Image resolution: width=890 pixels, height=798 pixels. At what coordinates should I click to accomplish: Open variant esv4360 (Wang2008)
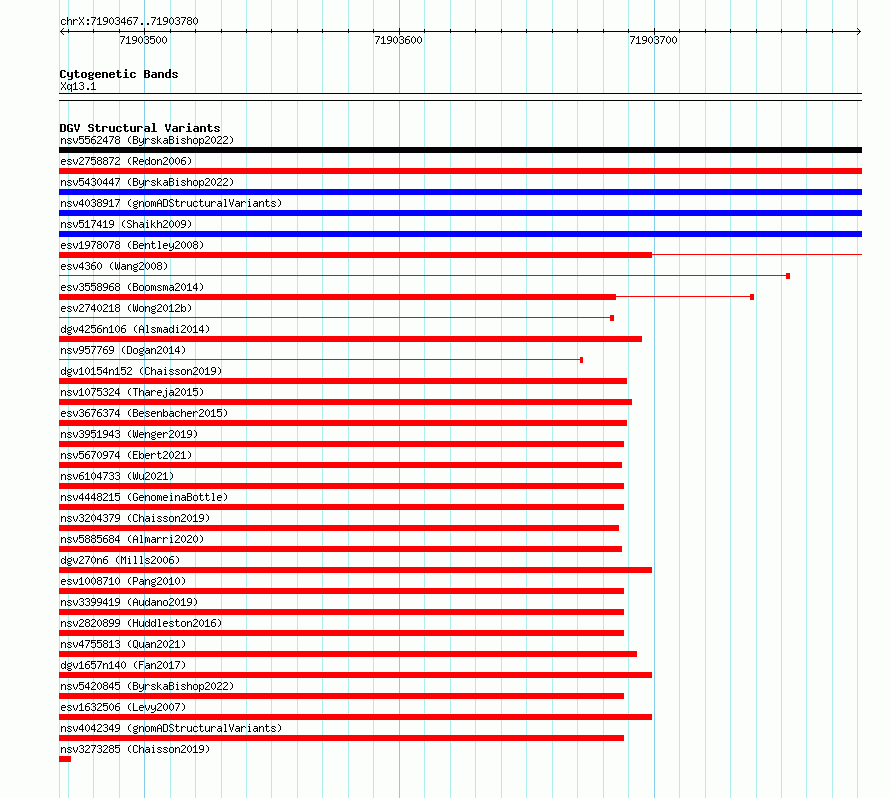[114, 266]
